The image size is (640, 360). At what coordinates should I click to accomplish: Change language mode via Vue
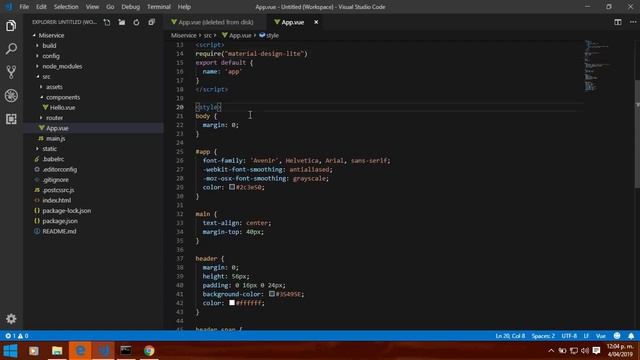coord(600,336)
